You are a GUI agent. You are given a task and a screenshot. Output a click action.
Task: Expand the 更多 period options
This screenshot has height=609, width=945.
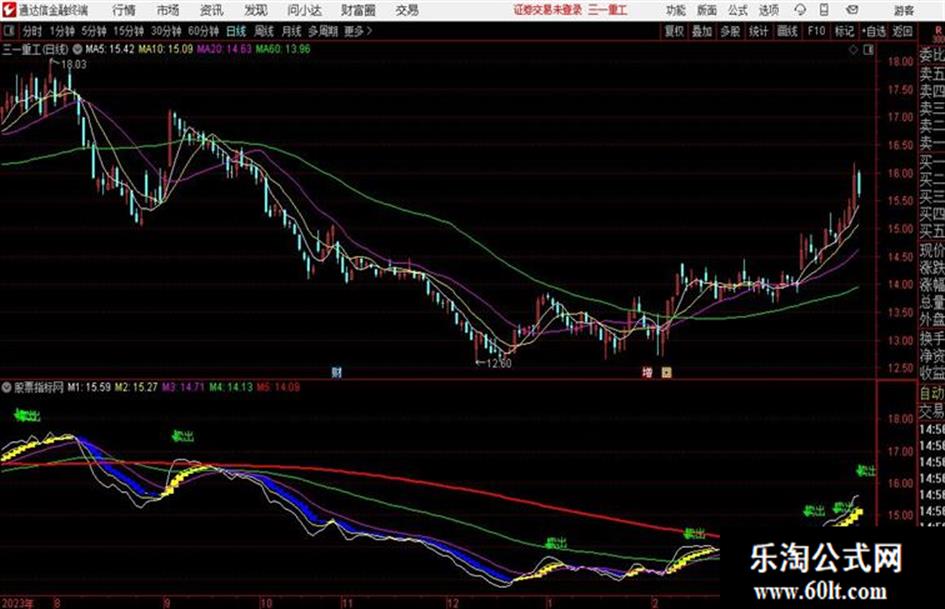click(x=357, y=31)
